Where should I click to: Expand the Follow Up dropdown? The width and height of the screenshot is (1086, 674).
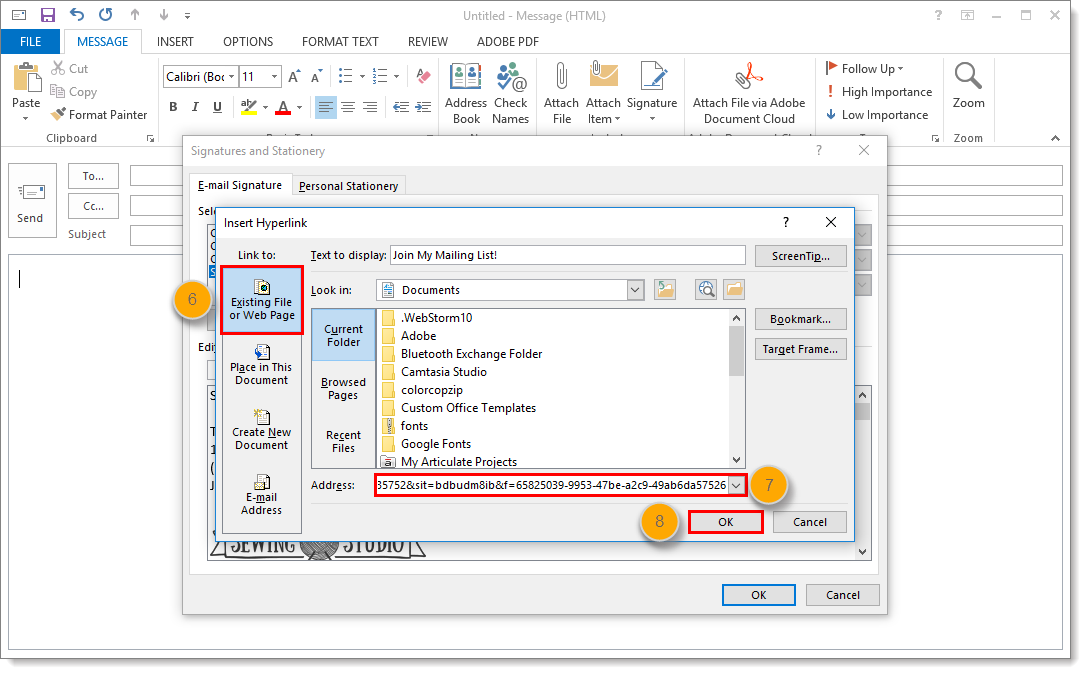901,69
